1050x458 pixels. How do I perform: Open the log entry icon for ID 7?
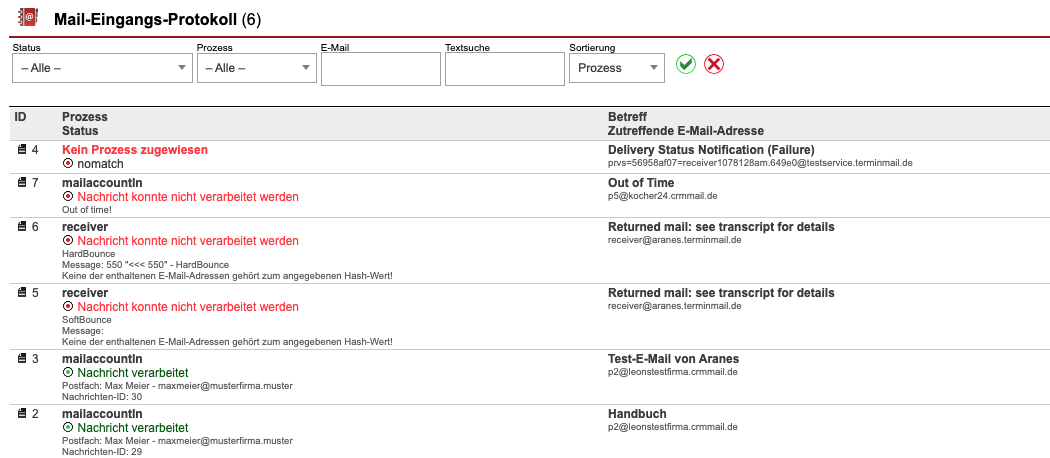point(22,183)
